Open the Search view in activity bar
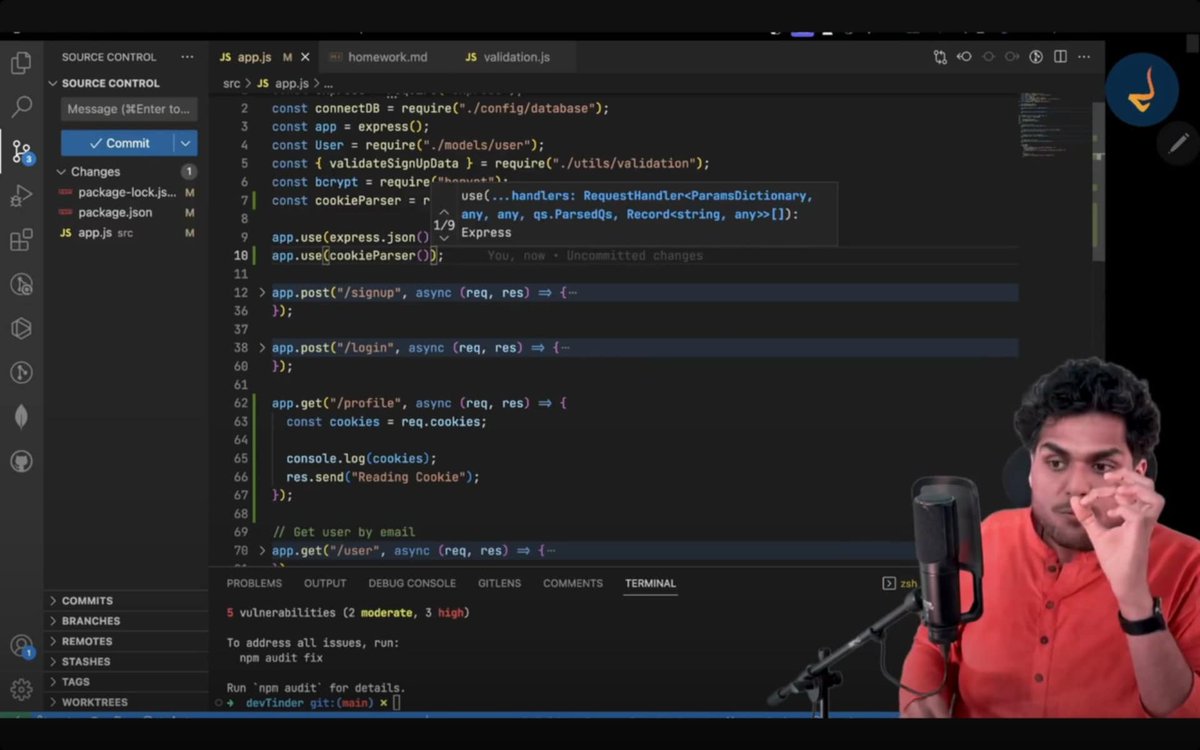Image resolution: width=1200 pixels, height=750 pixels. (x=20, y=107)
